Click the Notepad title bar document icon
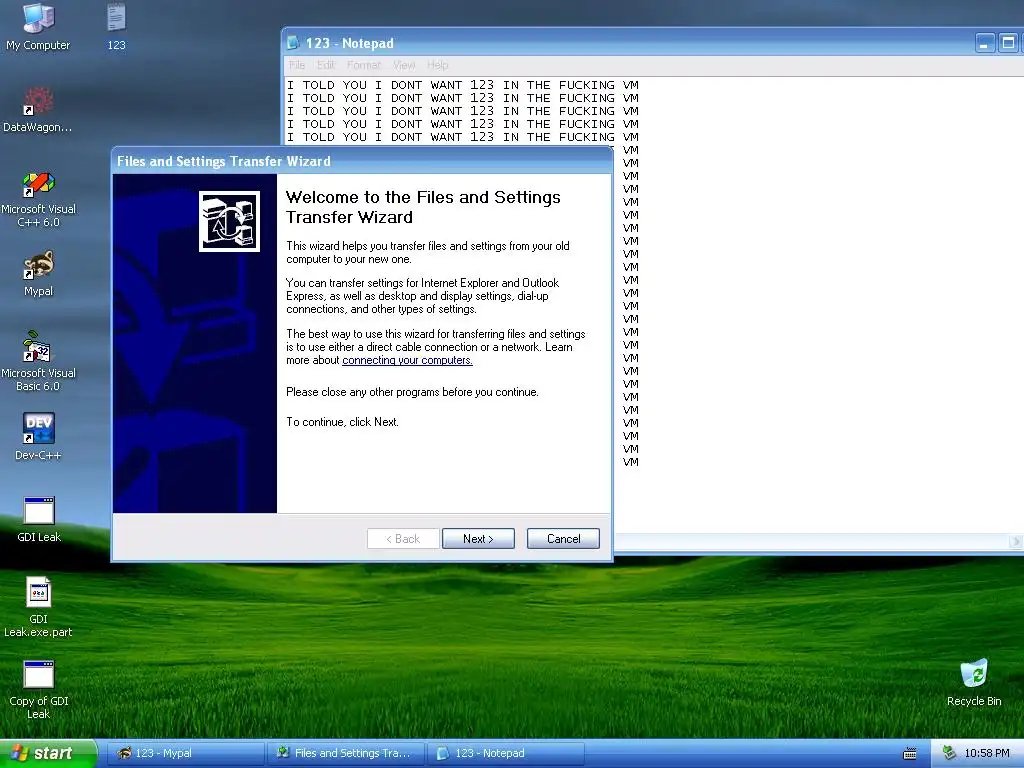 click(x=293, y=43)
